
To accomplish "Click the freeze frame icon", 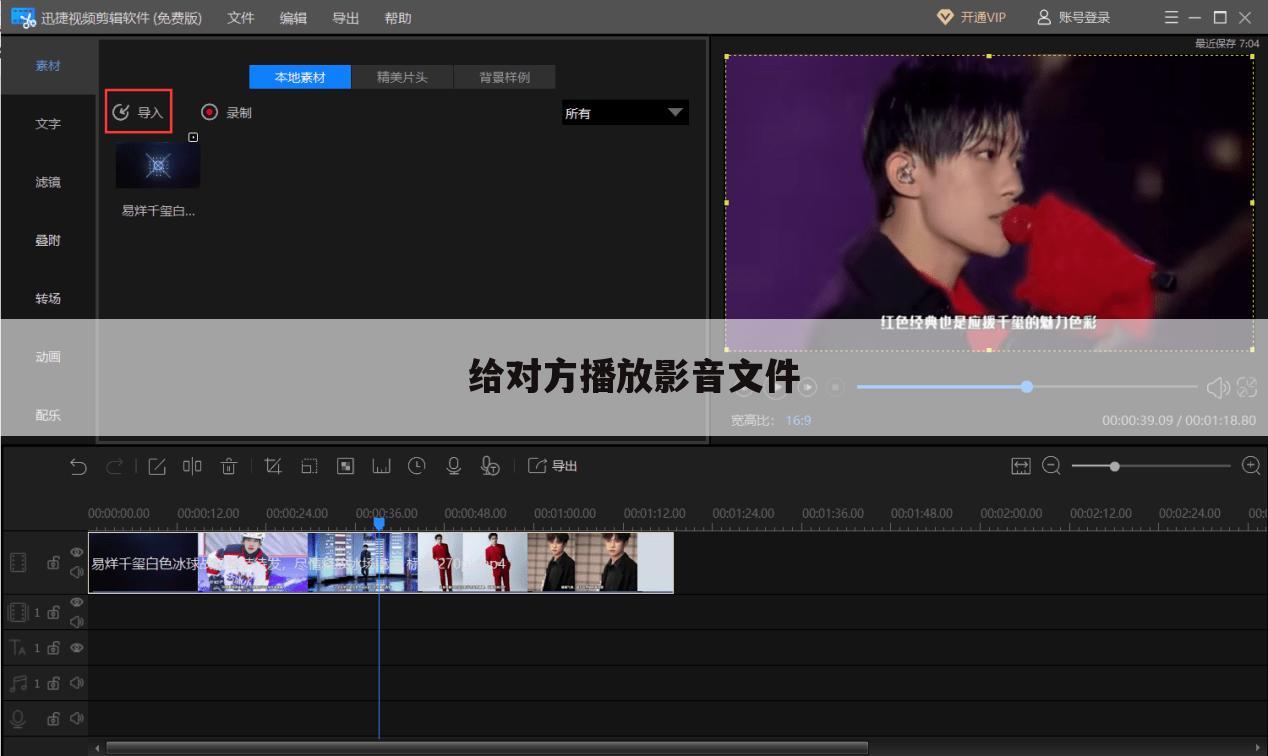I will [x=381, y=466].
